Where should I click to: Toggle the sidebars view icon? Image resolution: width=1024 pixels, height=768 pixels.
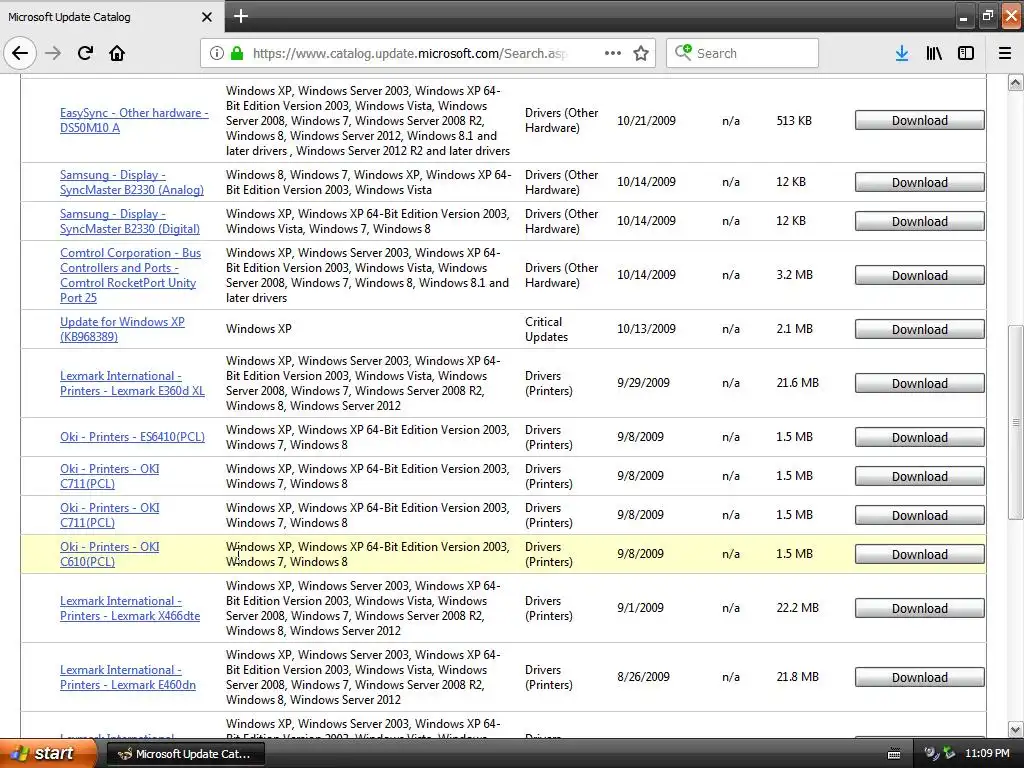966,53
